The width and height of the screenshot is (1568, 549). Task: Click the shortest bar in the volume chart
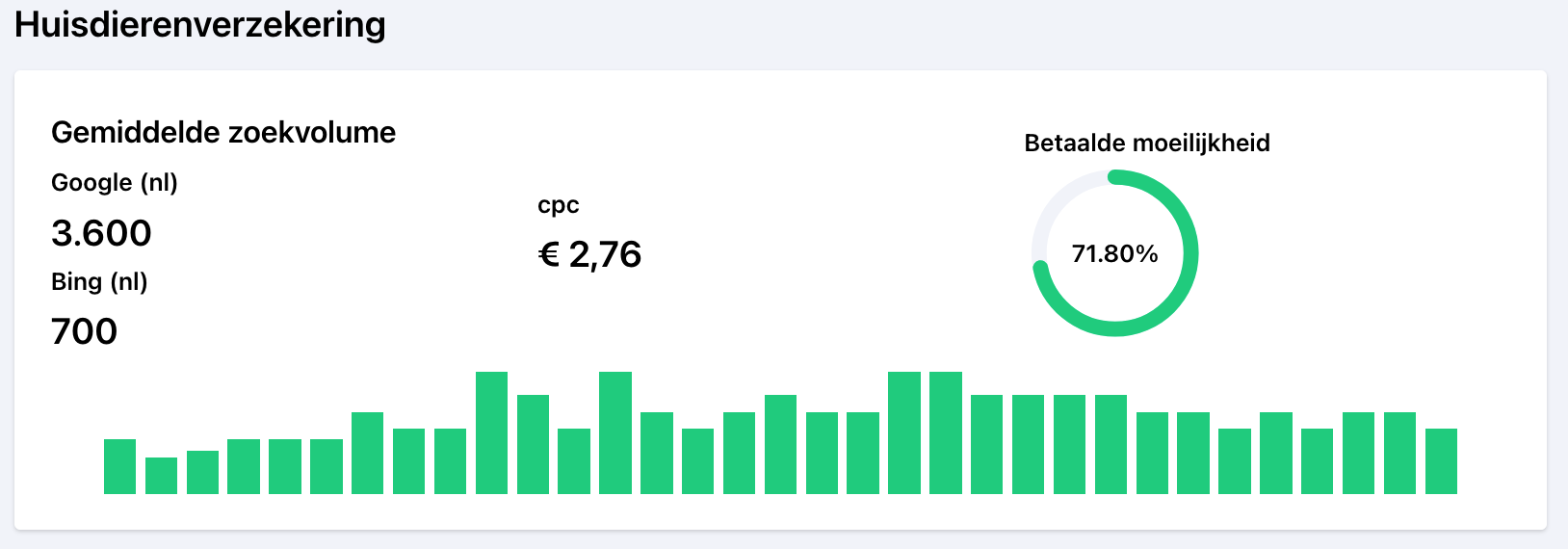point(161,476)
